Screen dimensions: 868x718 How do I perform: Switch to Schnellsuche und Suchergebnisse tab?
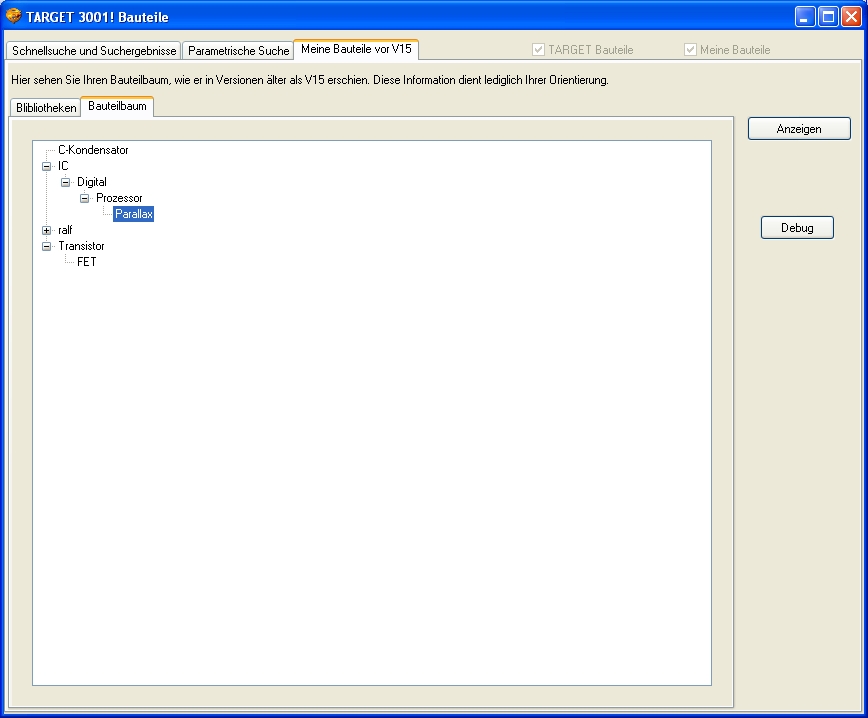click(x=94, y=50)
